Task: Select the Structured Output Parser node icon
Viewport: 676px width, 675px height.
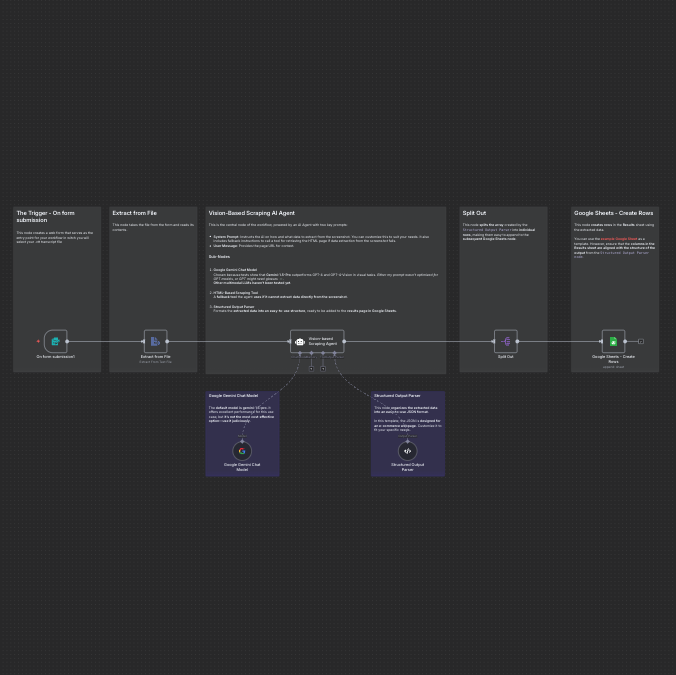Action: [x=407, y=451]
